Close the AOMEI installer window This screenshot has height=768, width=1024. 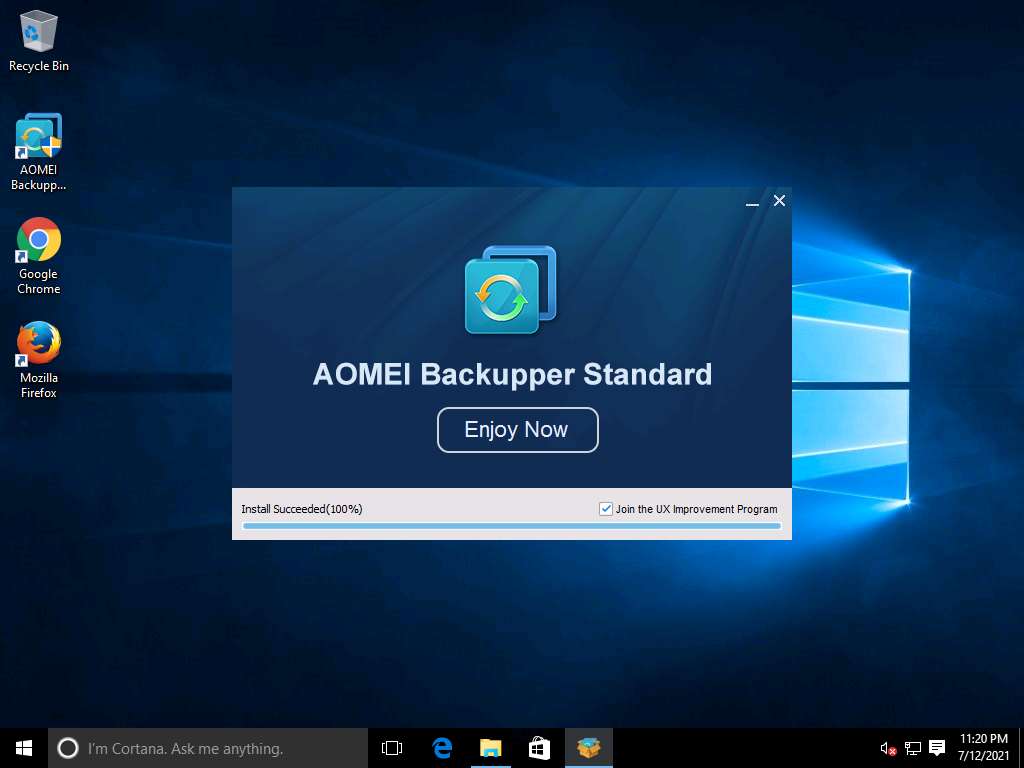tap(779, 200)
